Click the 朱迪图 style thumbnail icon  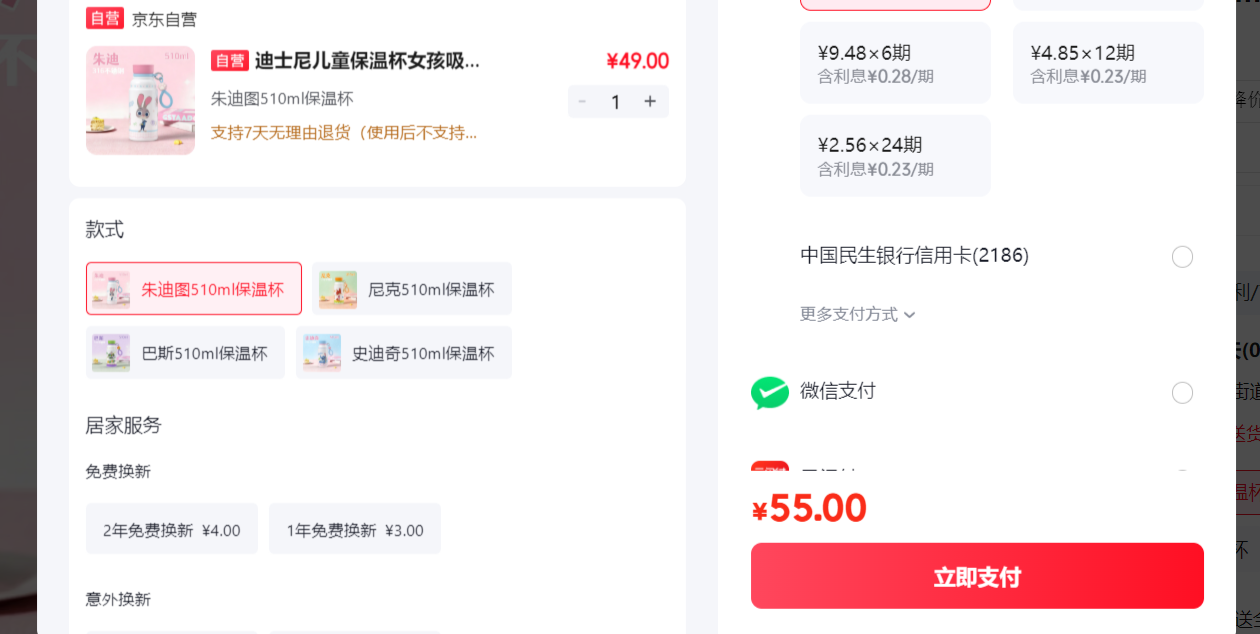click(111, 289)
